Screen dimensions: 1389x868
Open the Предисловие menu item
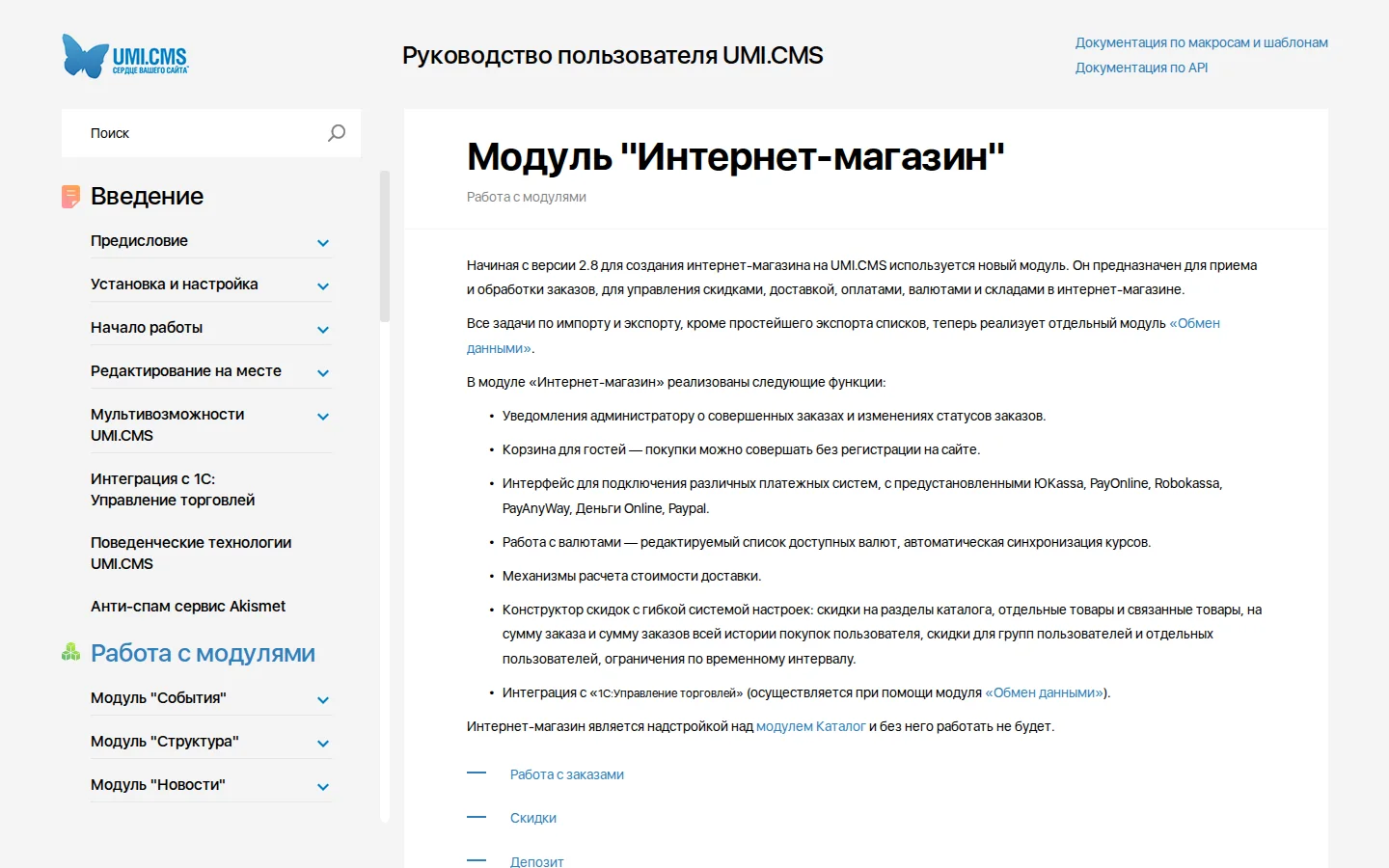pyautogui.click(x=139, y=240)
